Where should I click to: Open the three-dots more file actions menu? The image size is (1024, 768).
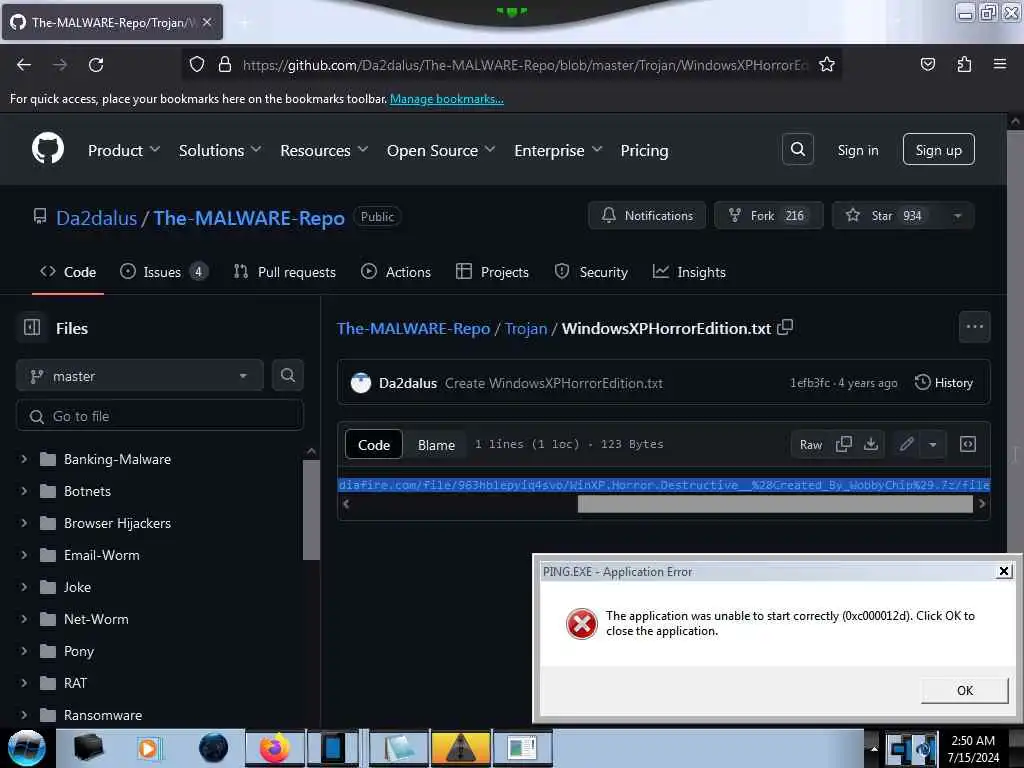pyautogui.click(x=974, y=327)
